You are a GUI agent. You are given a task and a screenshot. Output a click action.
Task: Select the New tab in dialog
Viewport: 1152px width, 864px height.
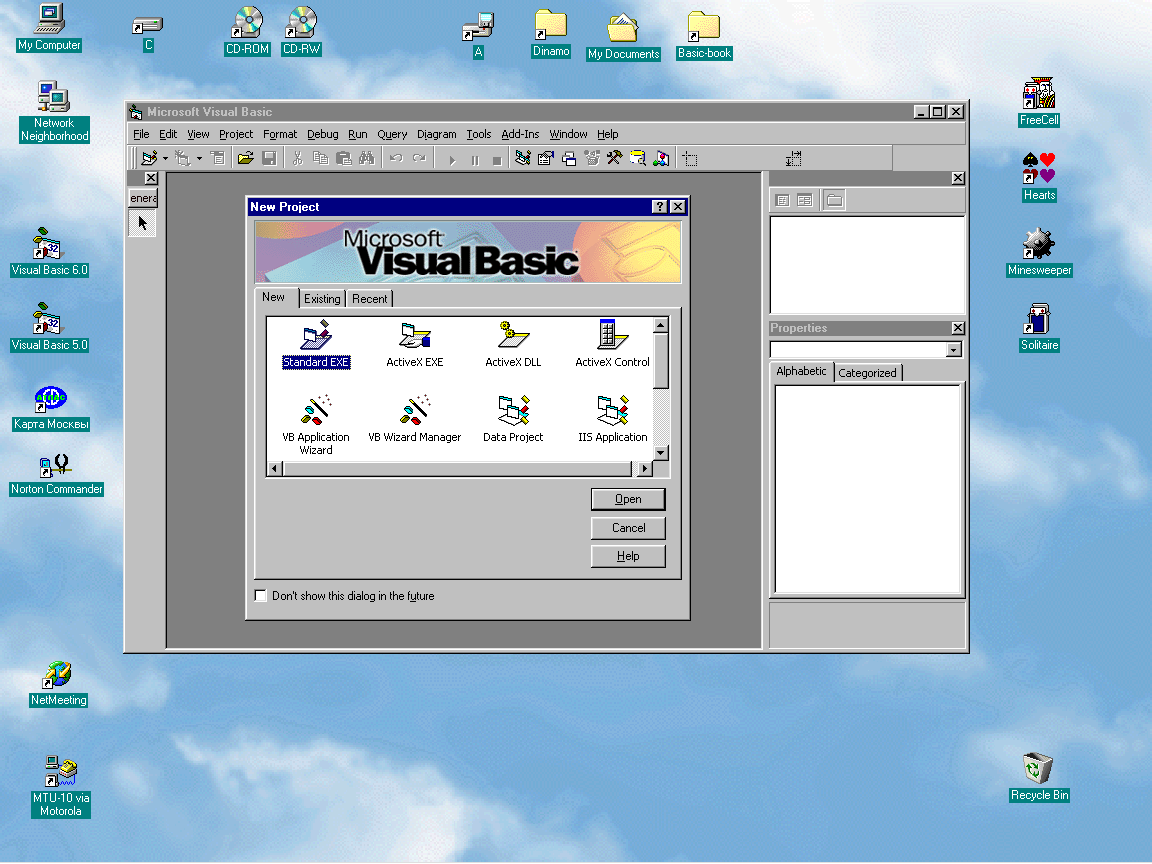(273, 297)
